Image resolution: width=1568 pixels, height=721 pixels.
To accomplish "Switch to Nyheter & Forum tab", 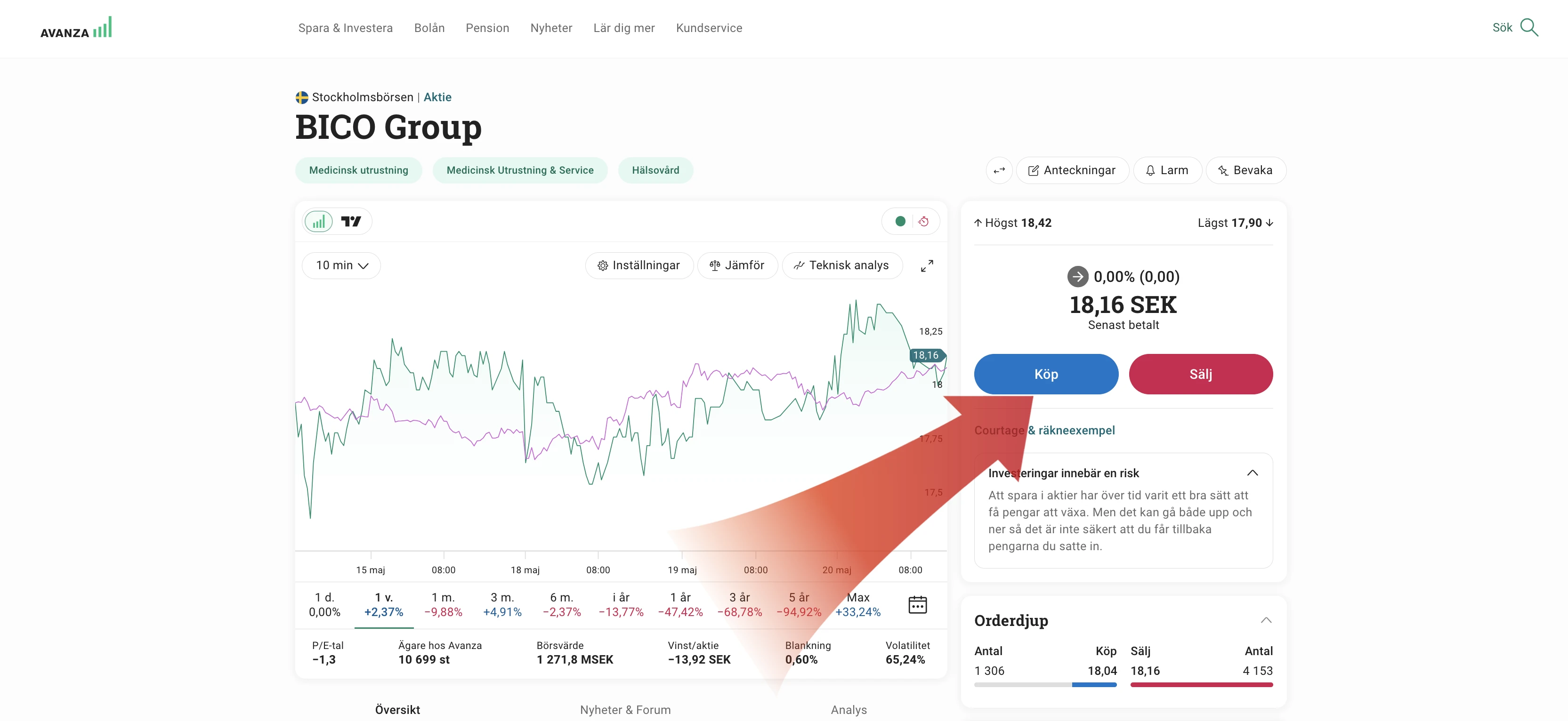I will click(x=625, y=710).
